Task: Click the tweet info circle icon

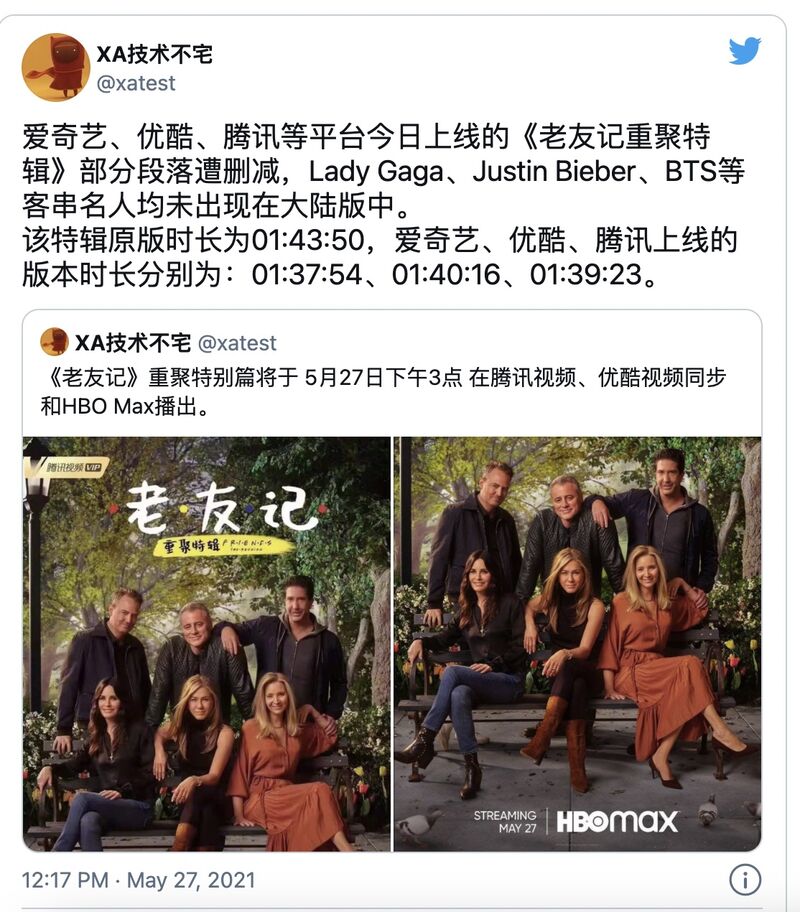Action: coord(745,879)
